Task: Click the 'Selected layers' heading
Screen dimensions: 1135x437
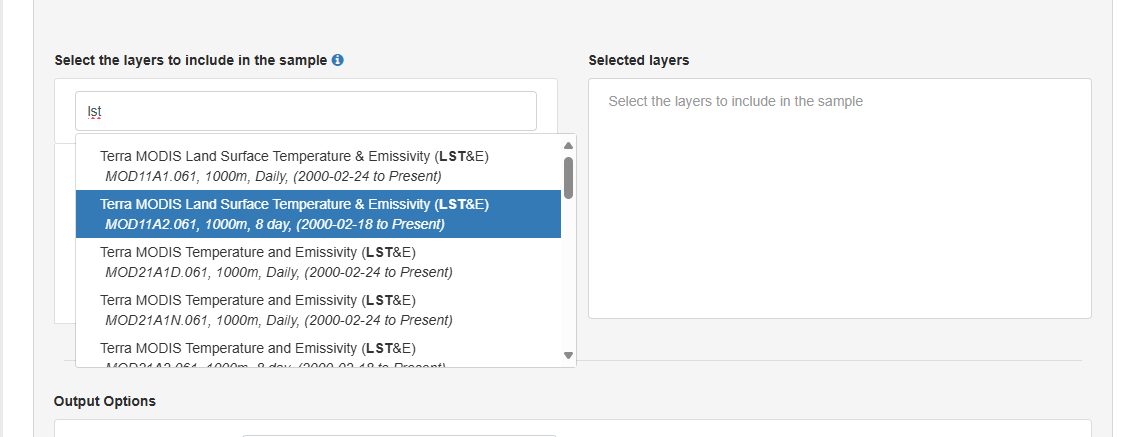Action: 638,60
